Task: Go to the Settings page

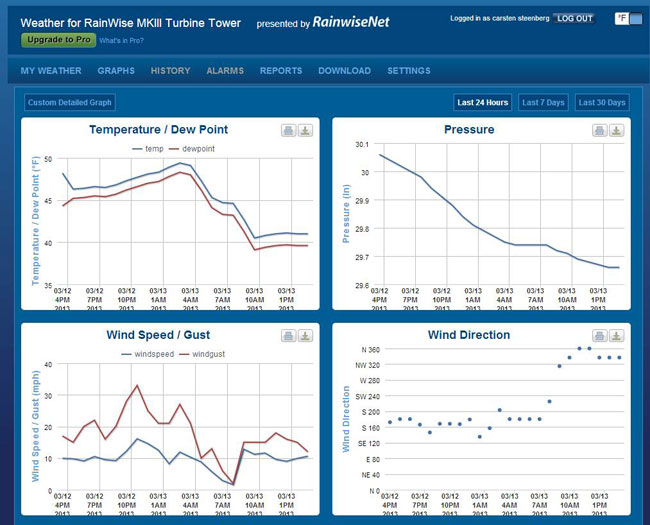Action: point(409,71)
